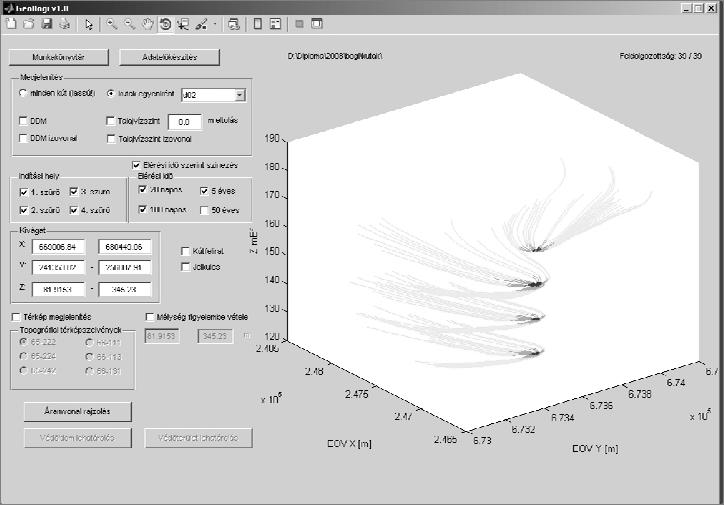Click the 'EOV X [m]' axis label
Viewport: 724px width, 505px height.
tap(349, 444)
